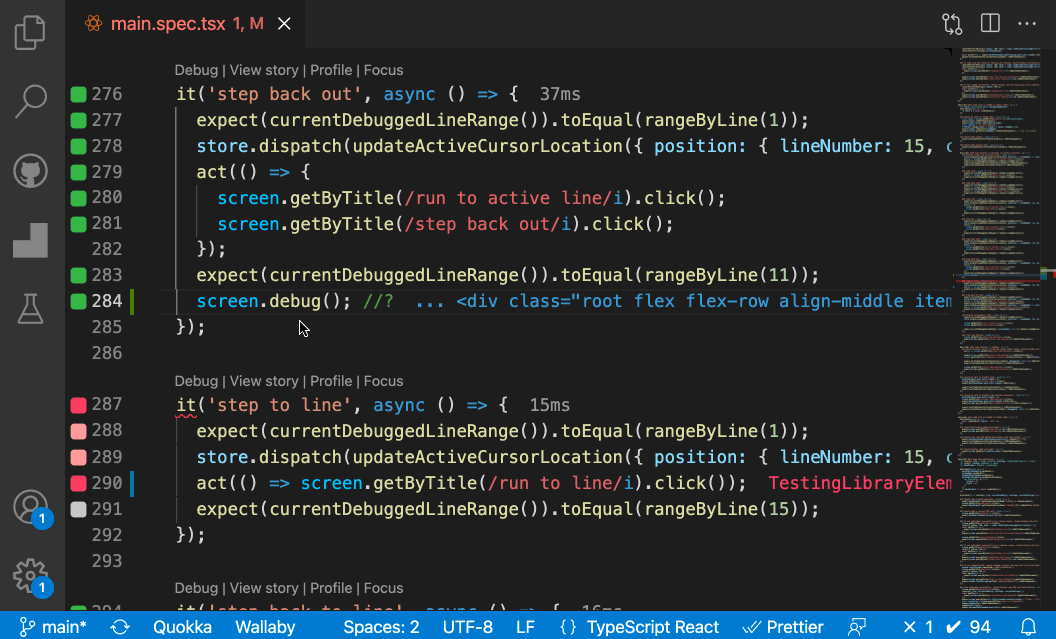Open the stair-step shaped extension view
The image size is (1056, 639).
point(30,240)
